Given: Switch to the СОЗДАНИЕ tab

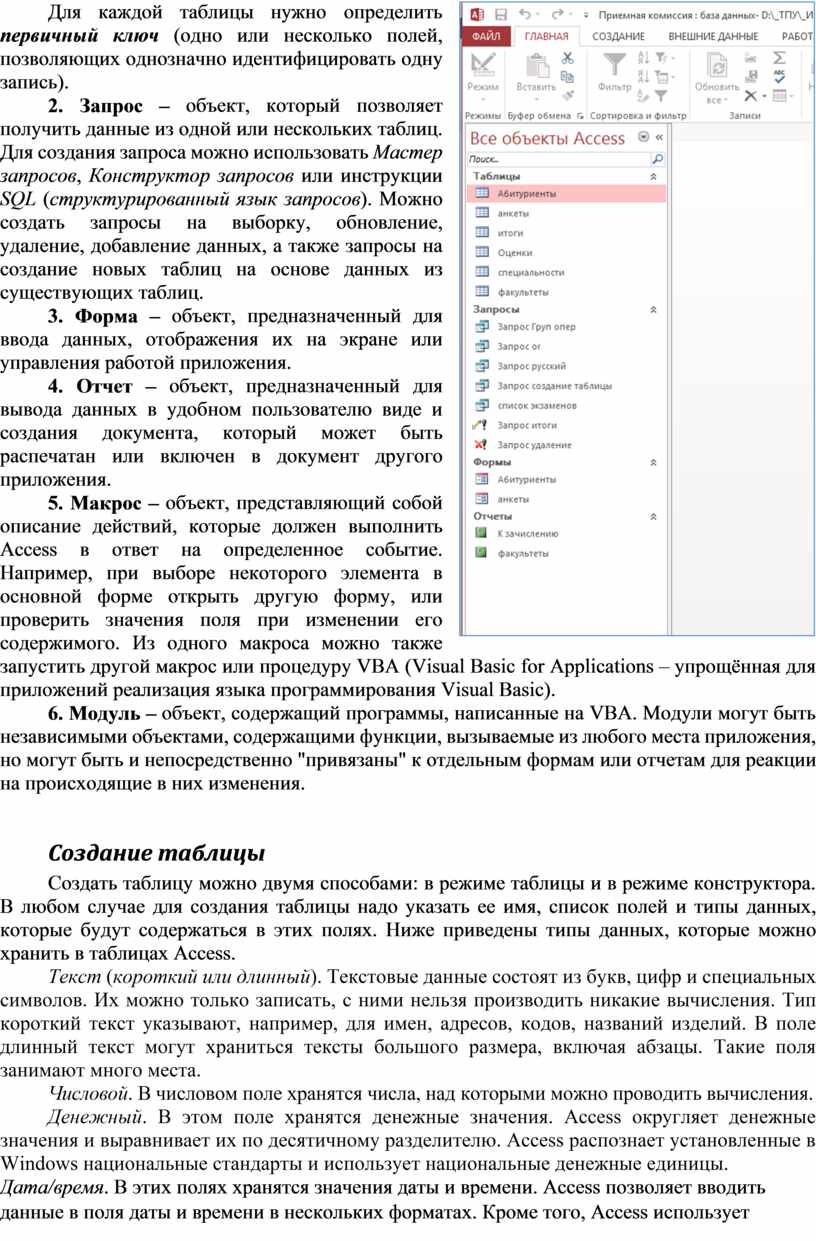Looking at the screenshot, I should (x=618, y=36).
